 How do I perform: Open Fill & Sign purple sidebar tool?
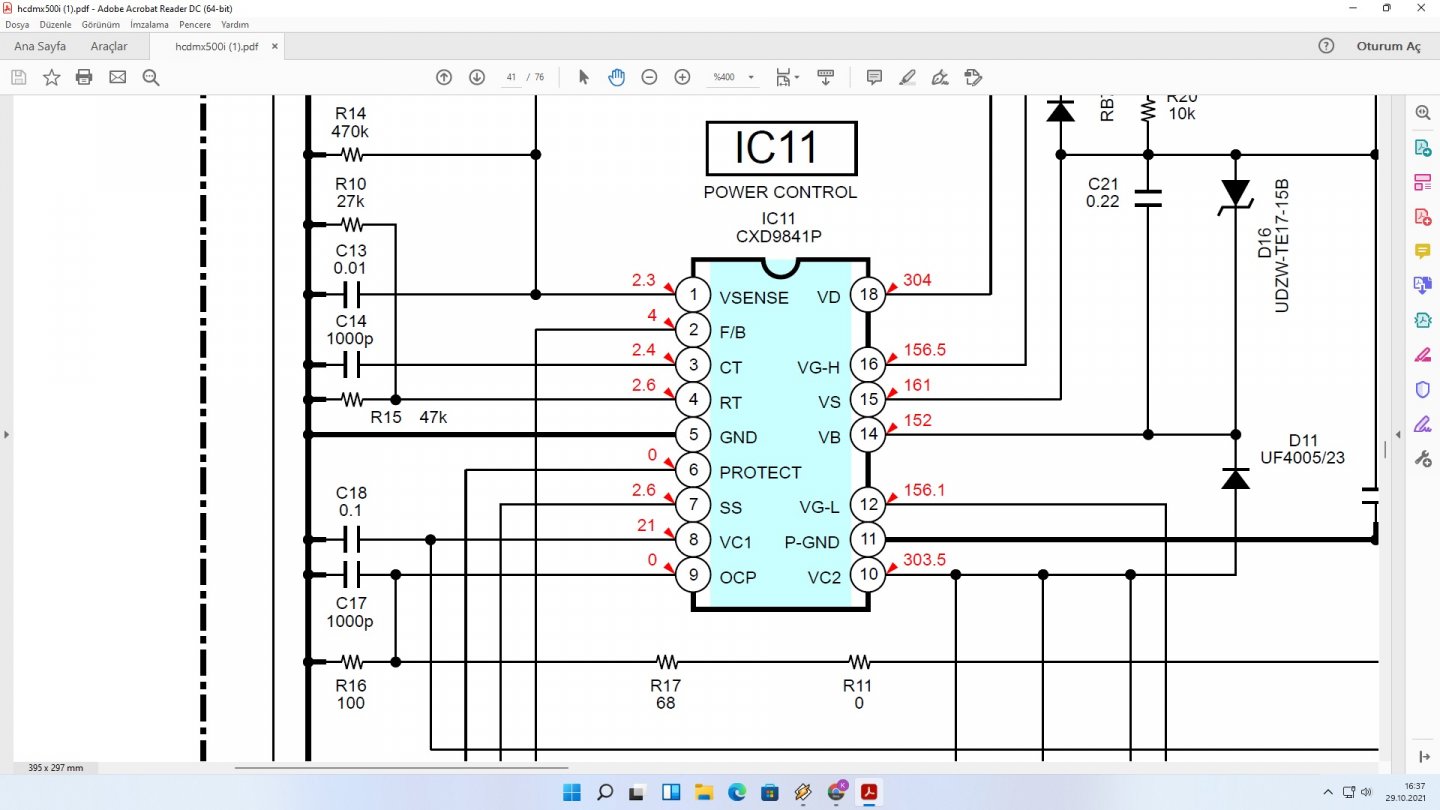(x=1422, y=424)
